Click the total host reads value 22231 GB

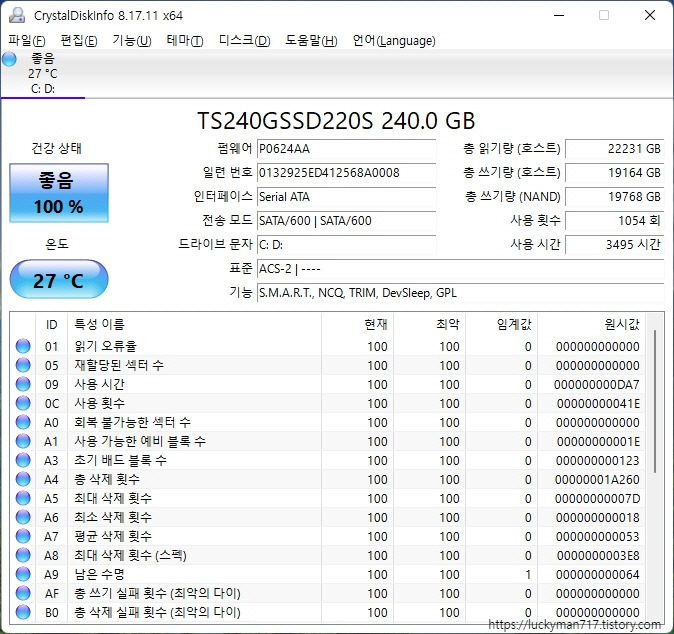click(x=615, y=149)
